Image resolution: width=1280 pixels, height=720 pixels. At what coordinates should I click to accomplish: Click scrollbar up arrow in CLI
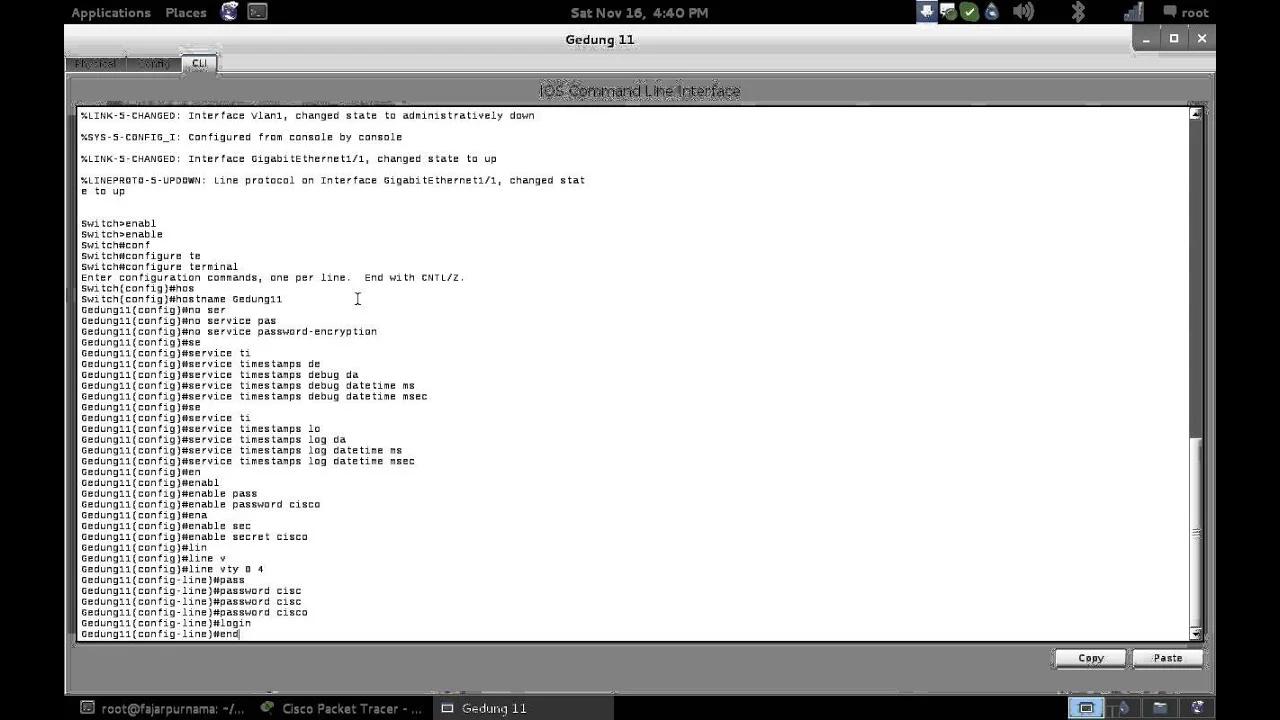(x=1195, y=114)
